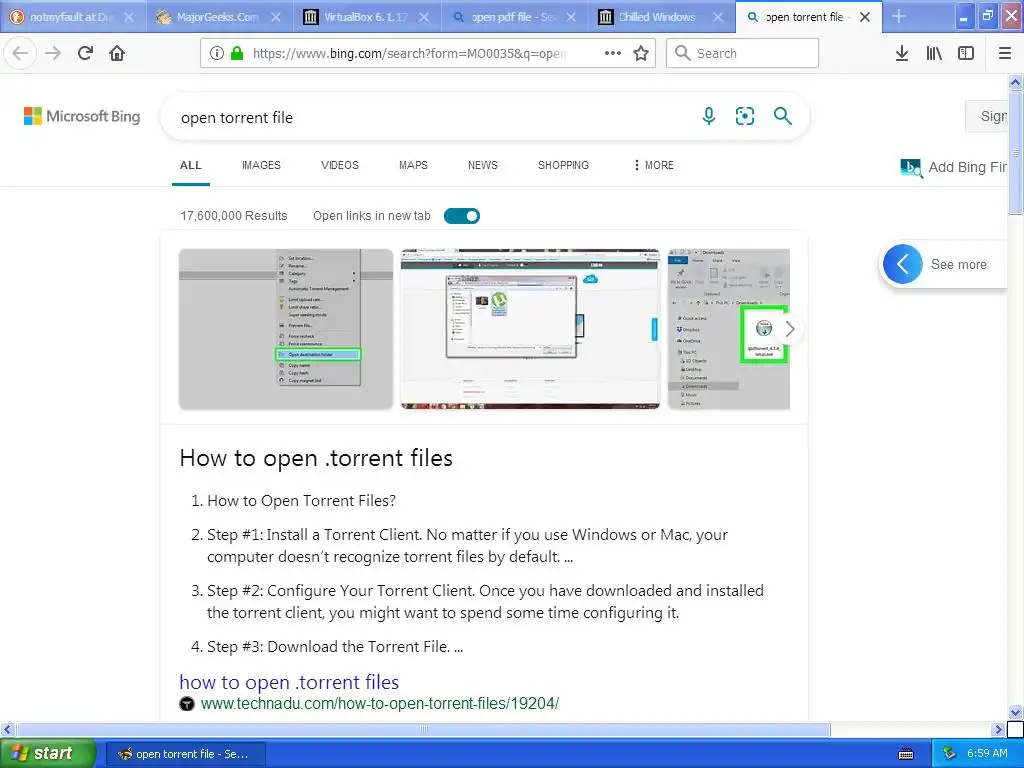The width and height of the screenshot is (1024, 768).
Task: Submit search with Bing magnifier icon
Action: [782, 116]
